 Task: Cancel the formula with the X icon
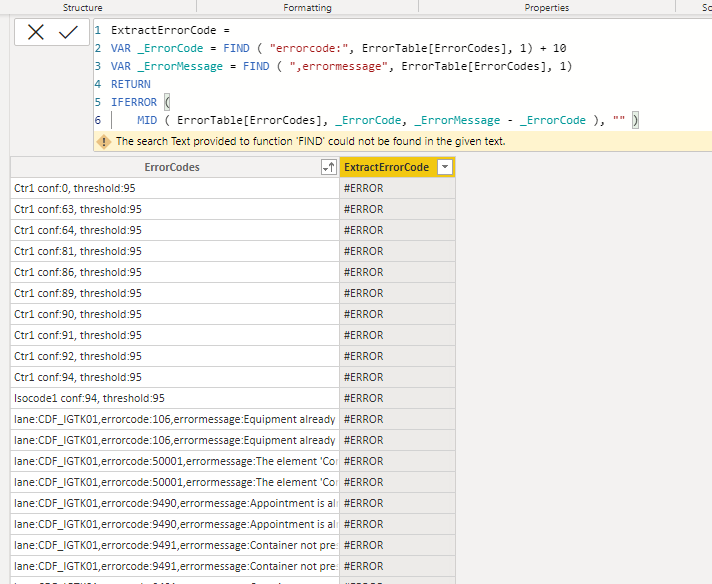coord(35,32)
